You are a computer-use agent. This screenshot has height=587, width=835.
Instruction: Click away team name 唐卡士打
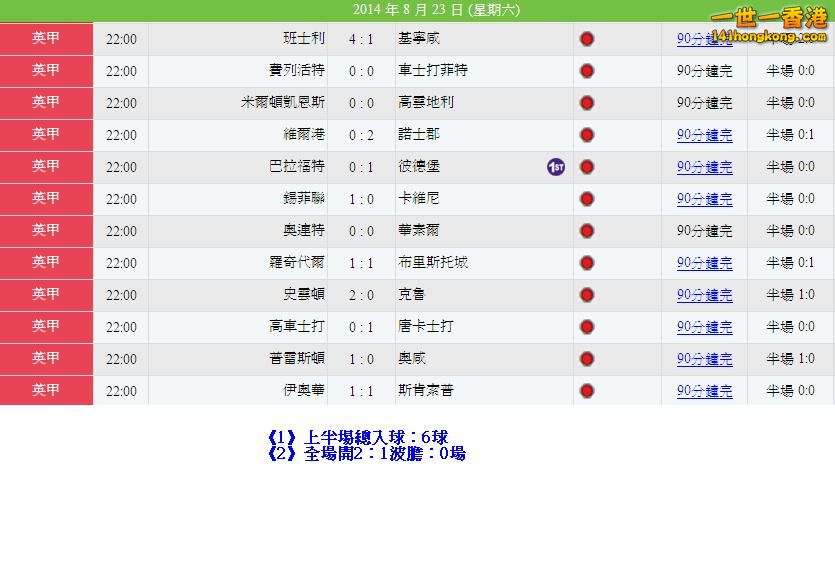[426, 326]
